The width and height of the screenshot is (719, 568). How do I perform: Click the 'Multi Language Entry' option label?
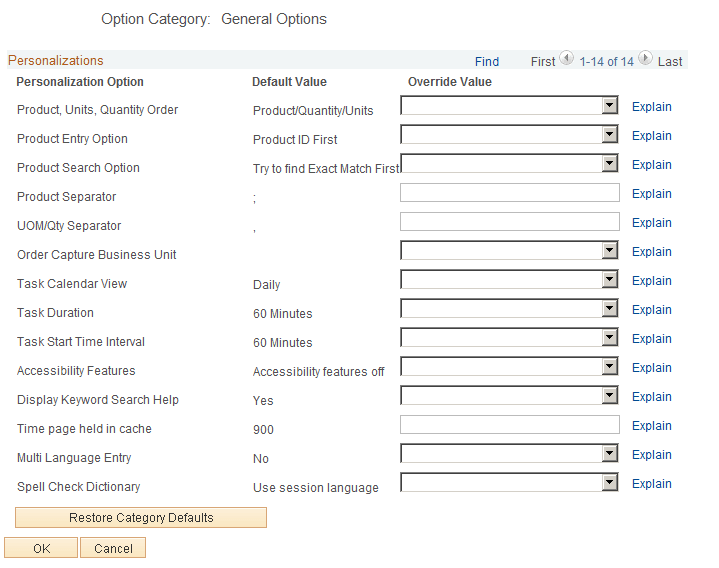pos(74,458)
